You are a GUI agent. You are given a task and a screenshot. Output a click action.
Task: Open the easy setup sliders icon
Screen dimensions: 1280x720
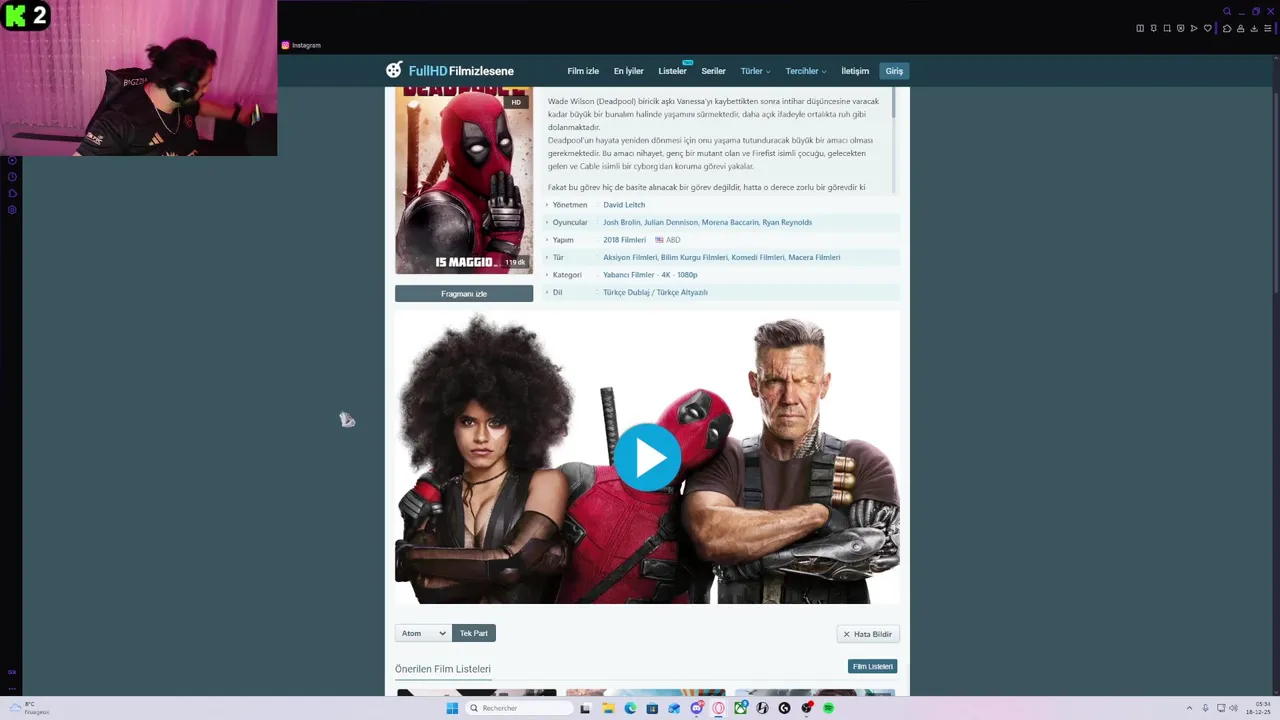click(1268, 28)
